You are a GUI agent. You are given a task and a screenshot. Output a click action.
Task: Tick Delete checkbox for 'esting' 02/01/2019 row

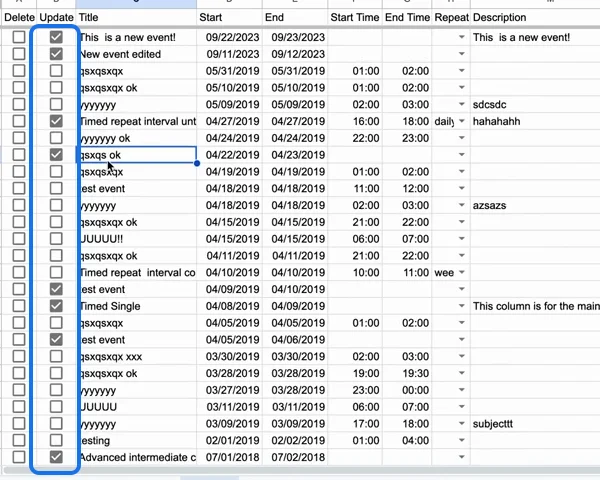pyautogui.click(x=19, y=440)
